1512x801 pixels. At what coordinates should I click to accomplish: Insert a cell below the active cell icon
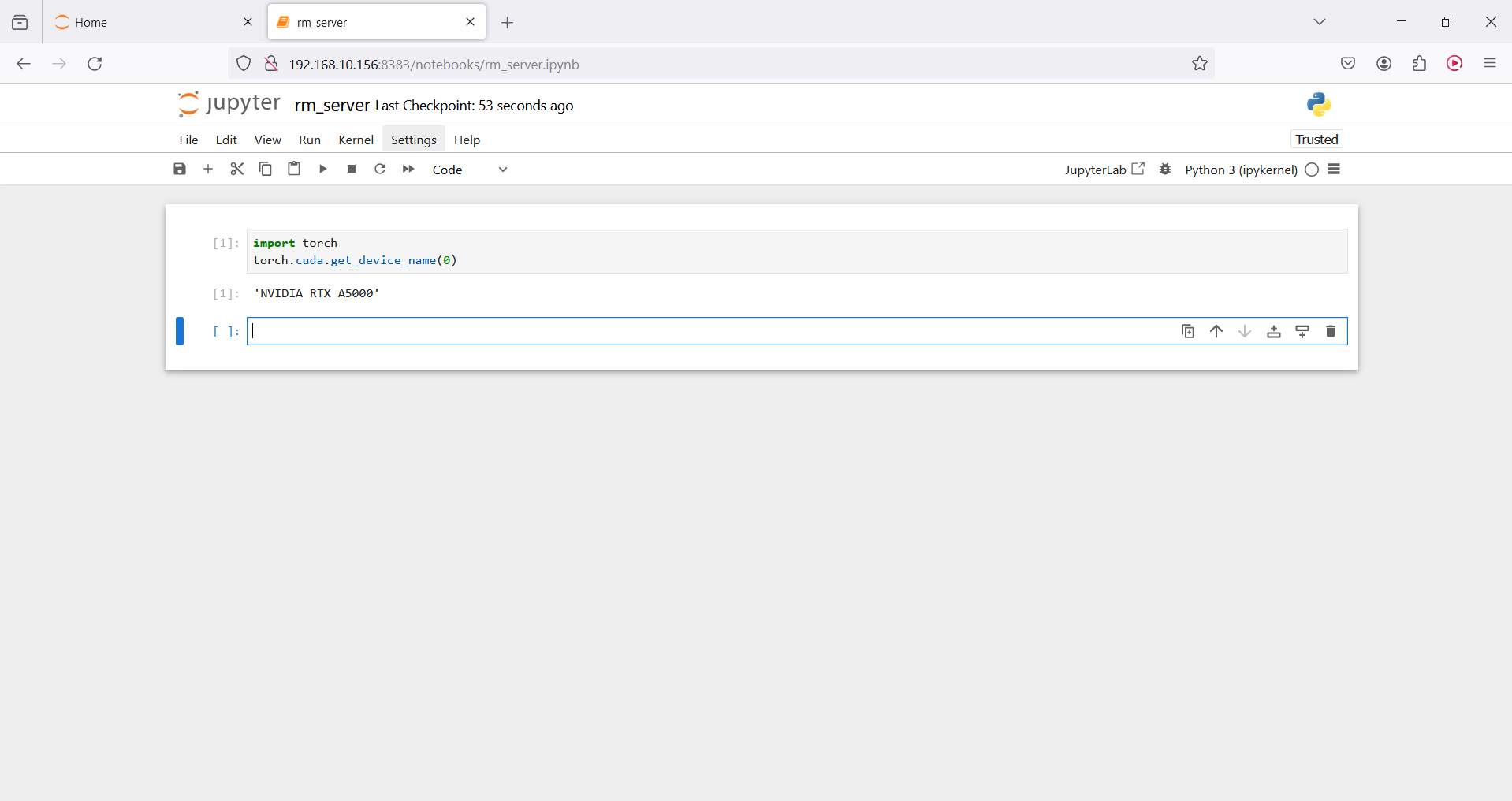pos(1302,331)
